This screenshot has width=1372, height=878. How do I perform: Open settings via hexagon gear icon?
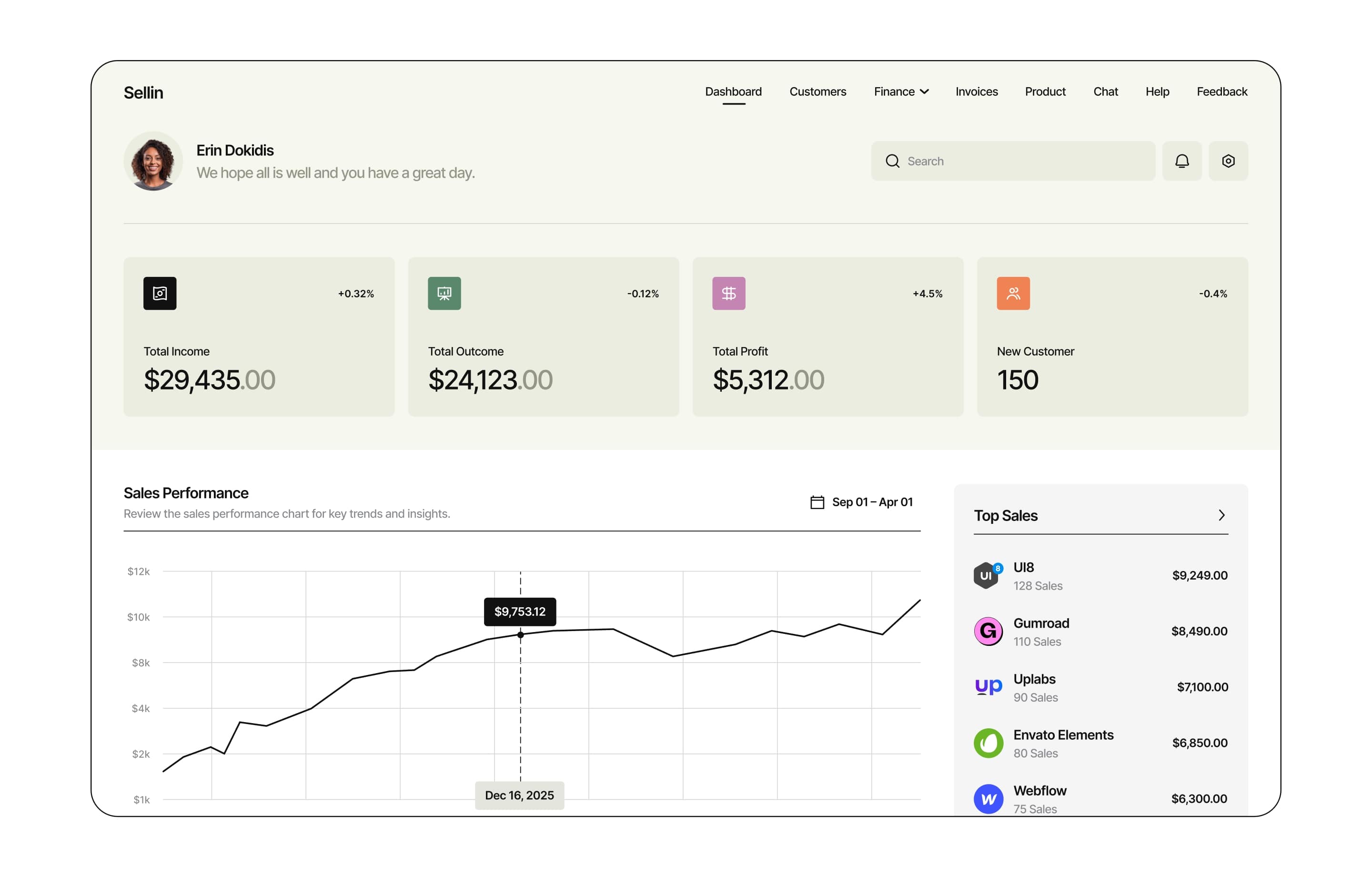pos(1228,161)
